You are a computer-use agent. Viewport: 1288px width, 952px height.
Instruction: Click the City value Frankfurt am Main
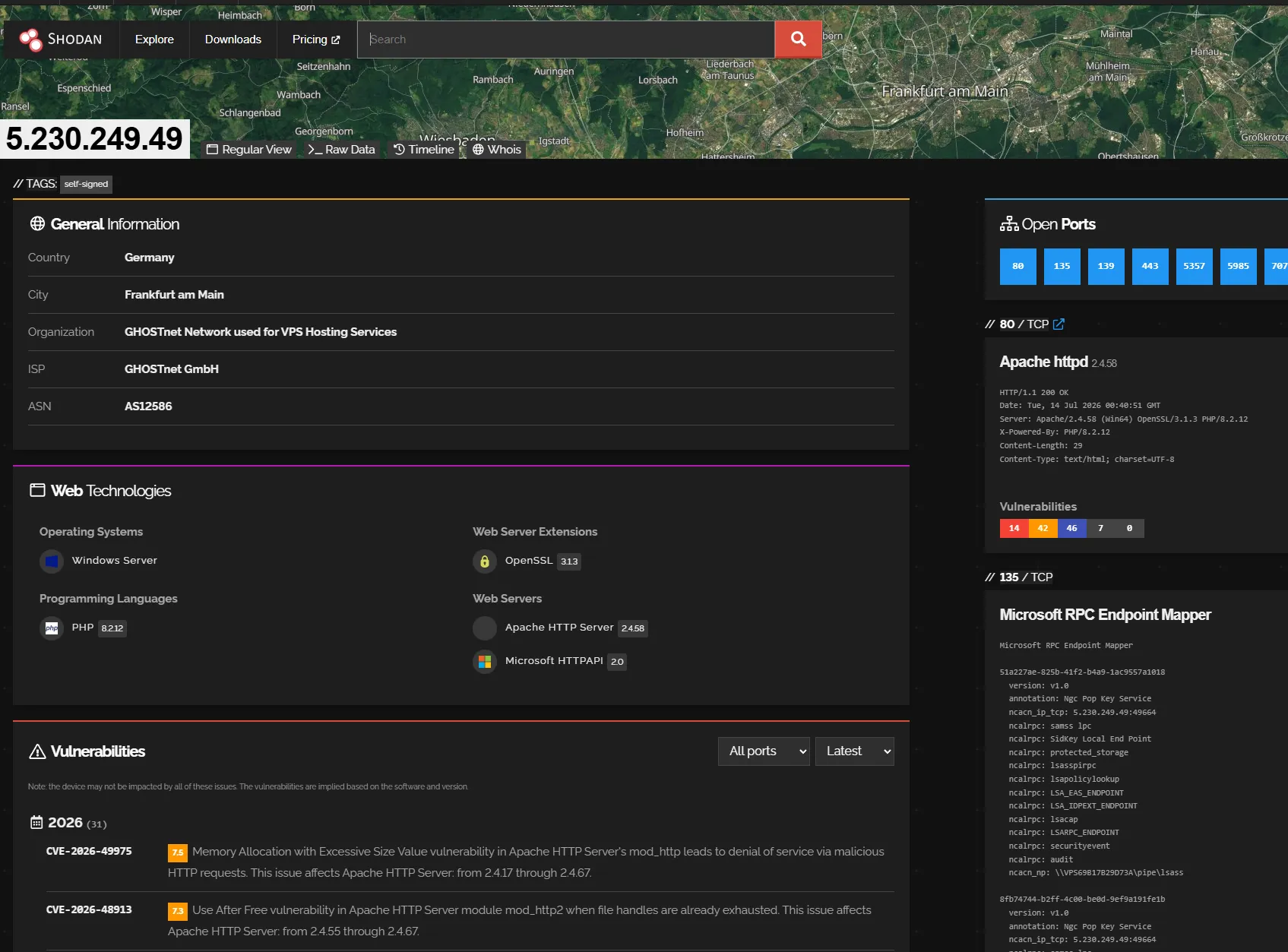[174, 295]
